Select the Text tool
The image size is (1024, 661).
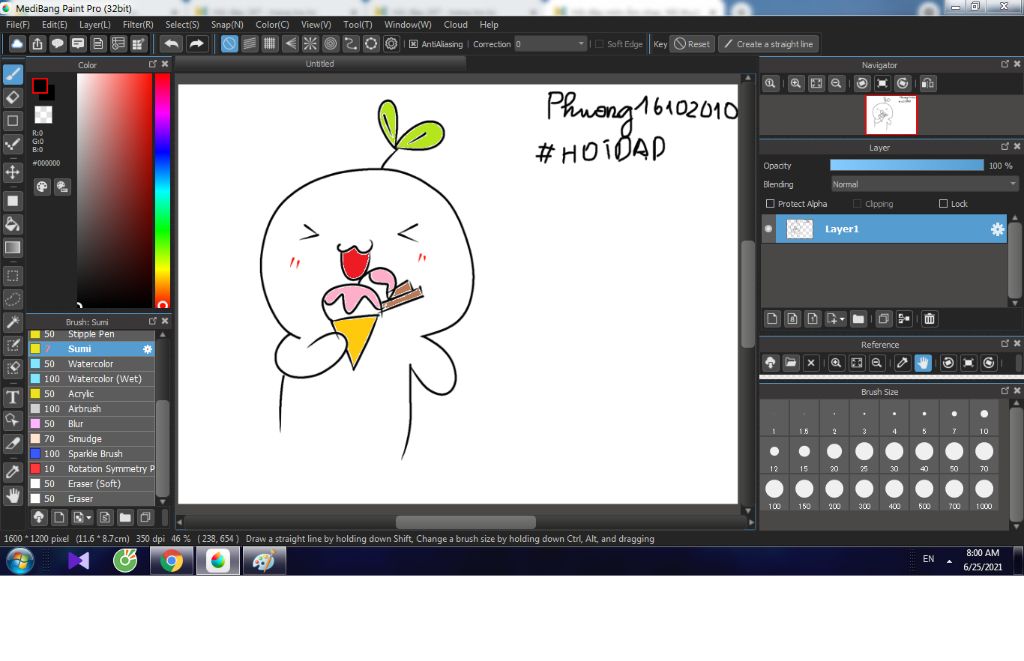pyautogui.click(x=12, y=397)
